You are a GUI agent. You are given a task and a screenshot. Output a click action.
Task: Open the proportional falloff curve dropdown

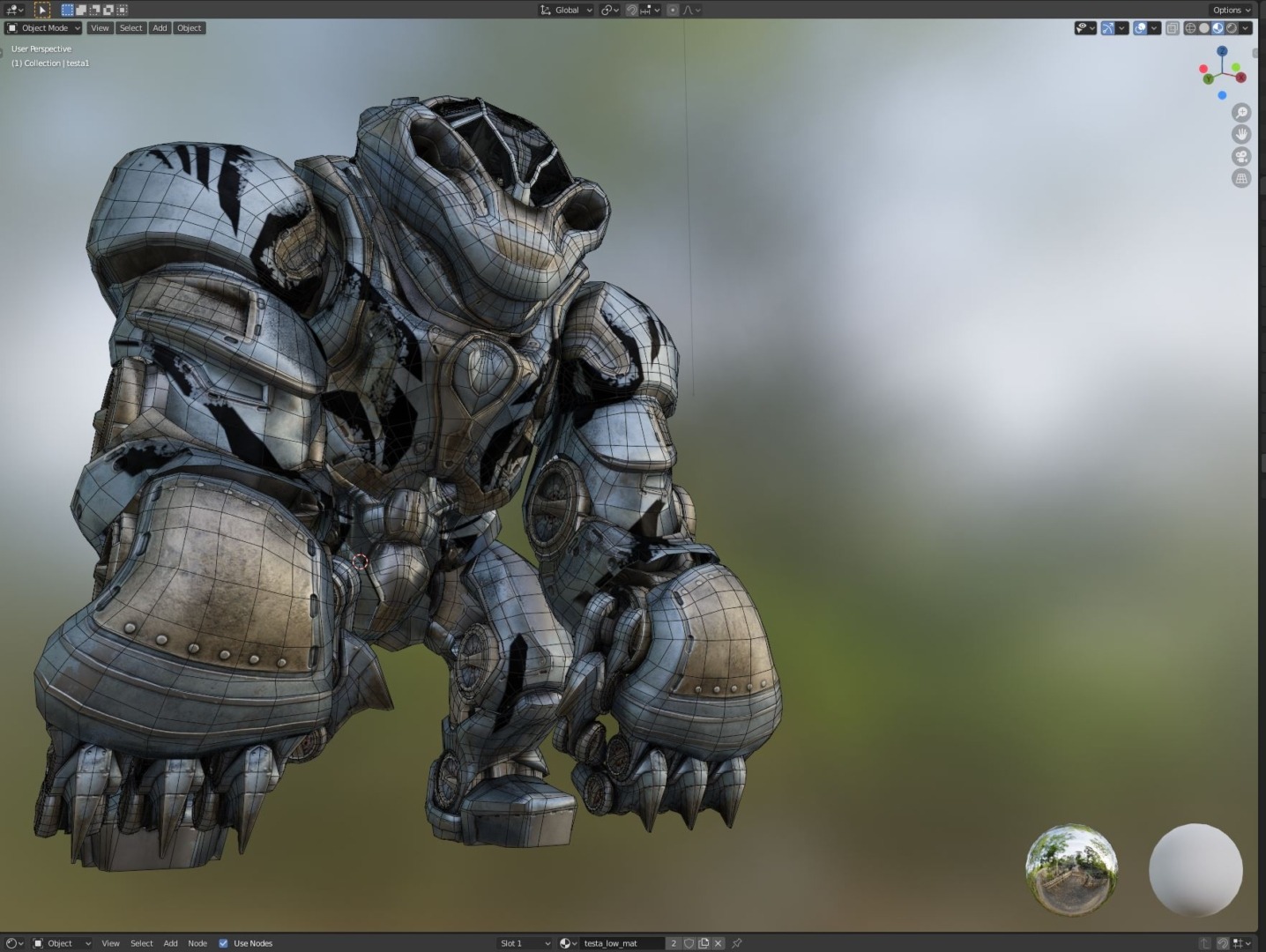pyautogui.click(x=692, y=10)
